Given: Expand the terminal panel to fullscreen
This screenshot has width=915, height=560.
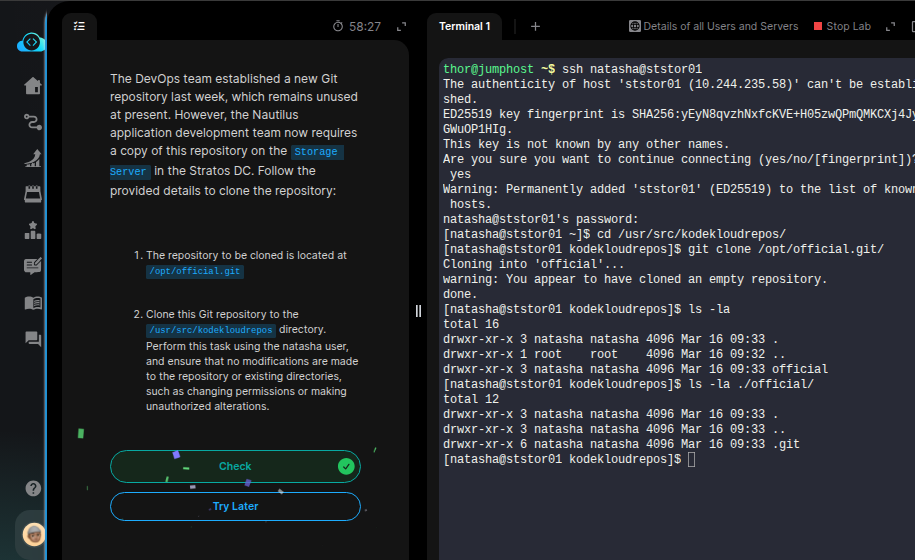Looking at the screenshot, I should pos(896,27).
